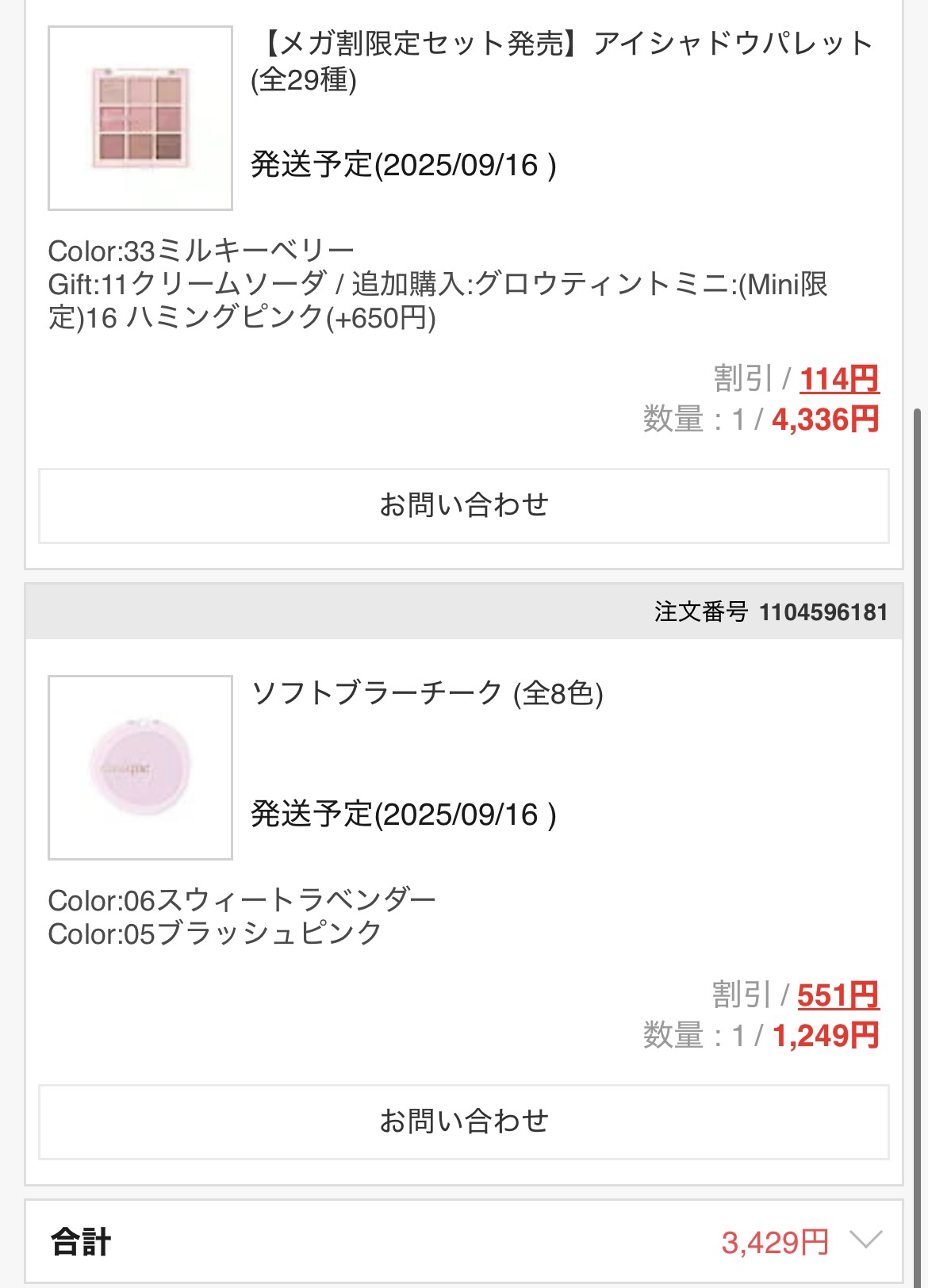Click the Color:06スウィートラベンダー option text
This screenshot has width=928, height=1288.
[241, 900]
